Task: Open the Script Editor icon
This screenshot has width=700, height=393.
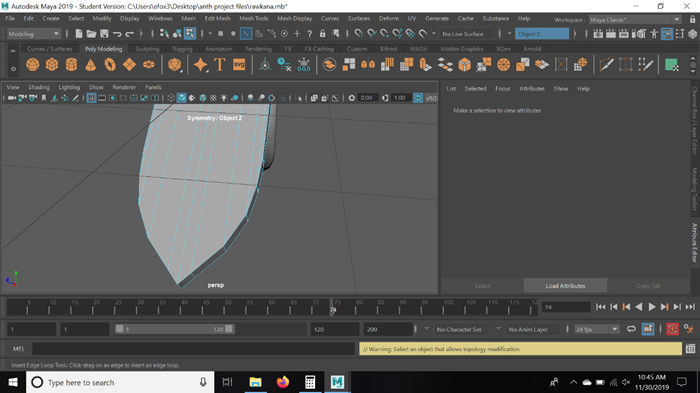Action: coord(690,349)
